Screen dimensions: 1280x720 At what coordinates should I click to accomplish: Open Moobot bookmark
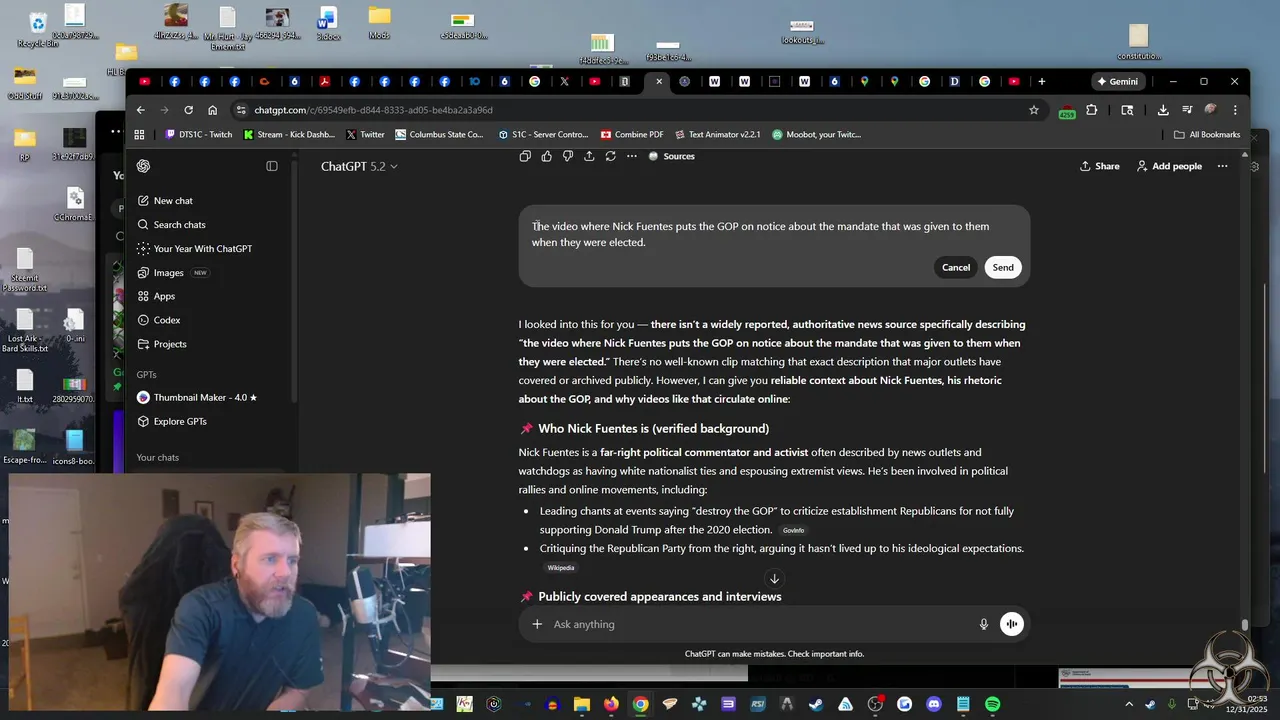(816, 134)
